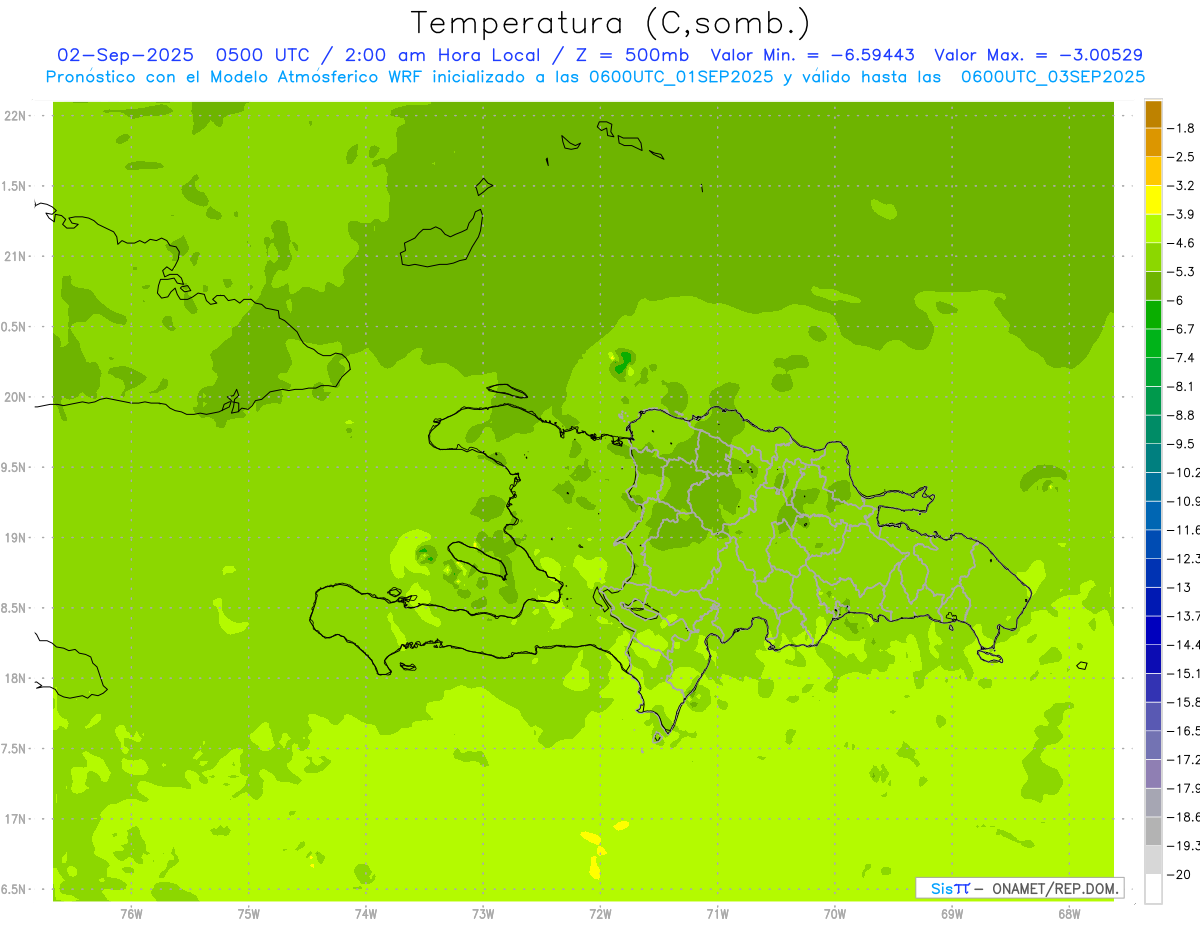The width and height of the screenshot is (1200, 927).
Task: Click the title "Temperatura (C,somb.)"
Action: point(611,23)
